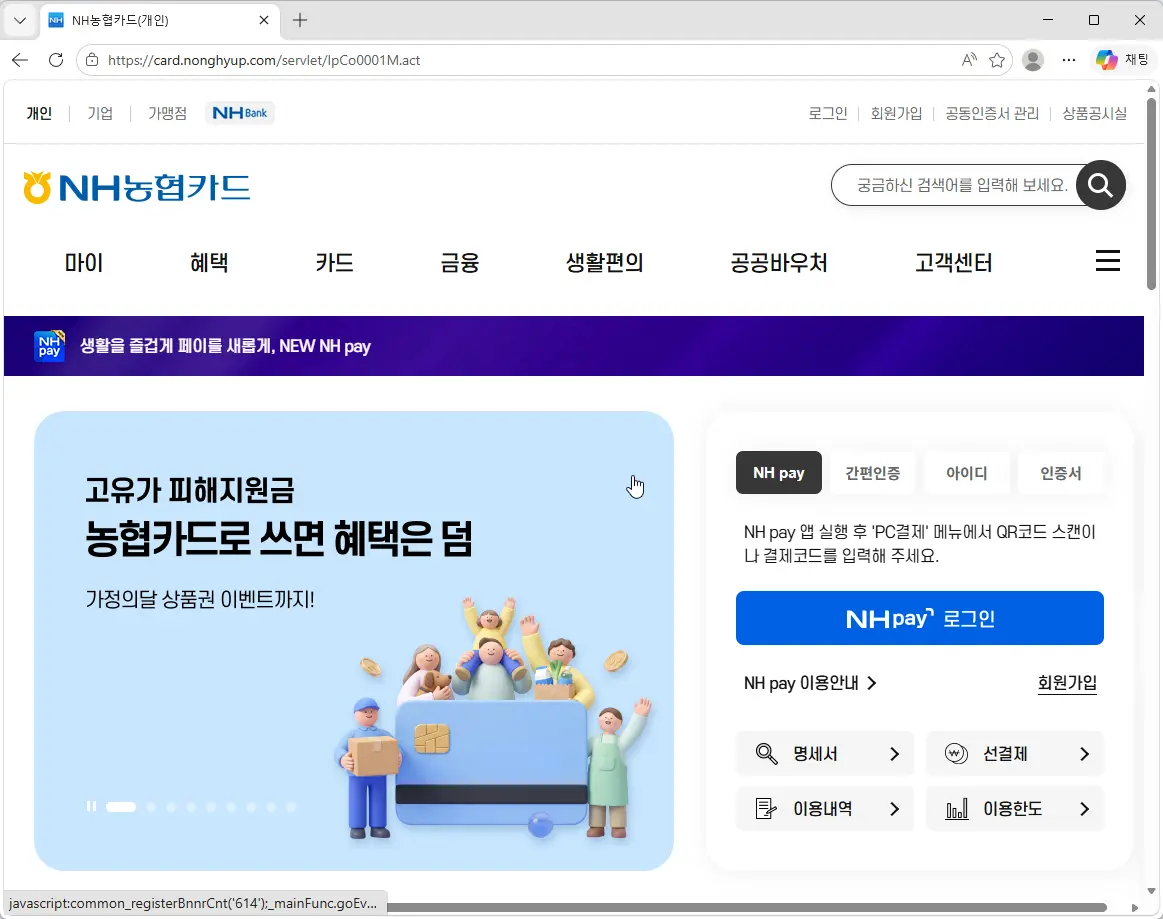Open the 카드 menu

coord(335,262)
